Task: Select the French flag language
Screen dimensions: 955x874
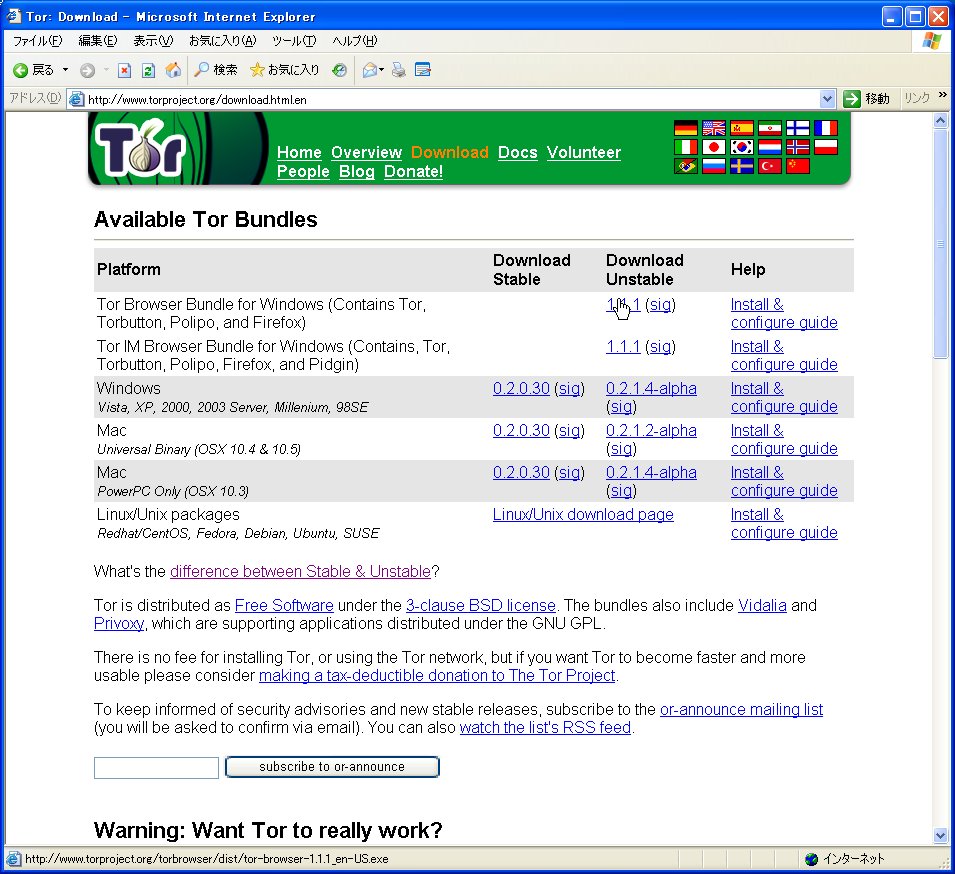Action: [826, 128]
